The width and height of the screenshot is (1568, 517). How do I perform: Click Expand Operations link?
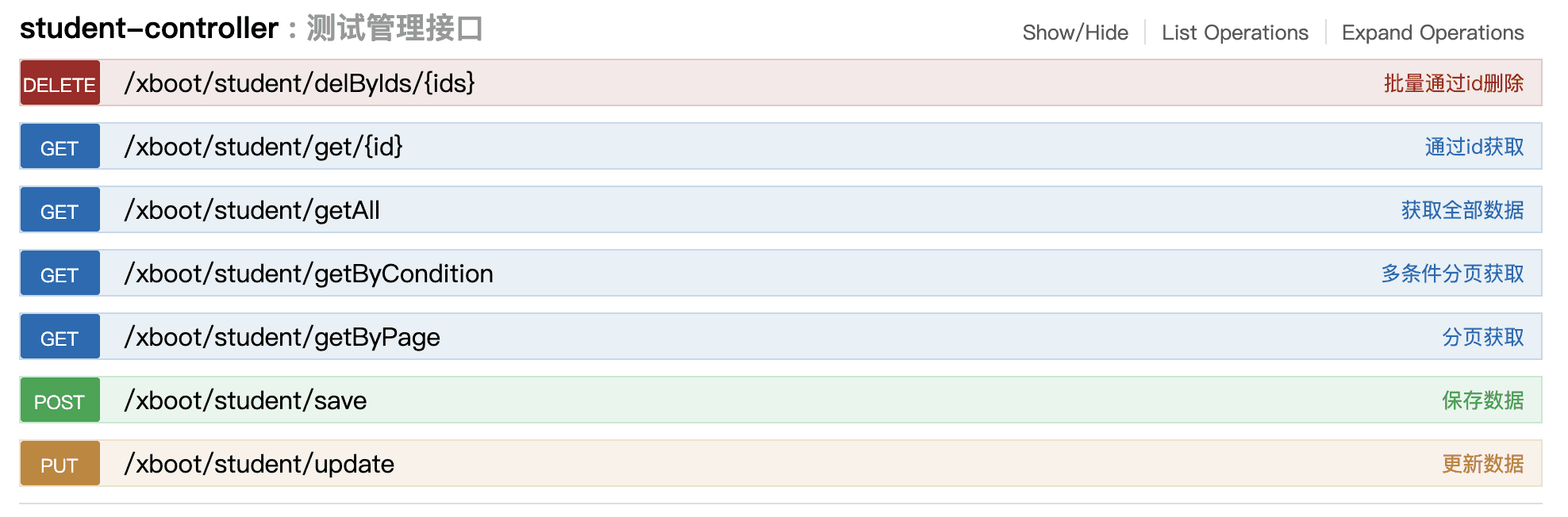[1432, 33]
